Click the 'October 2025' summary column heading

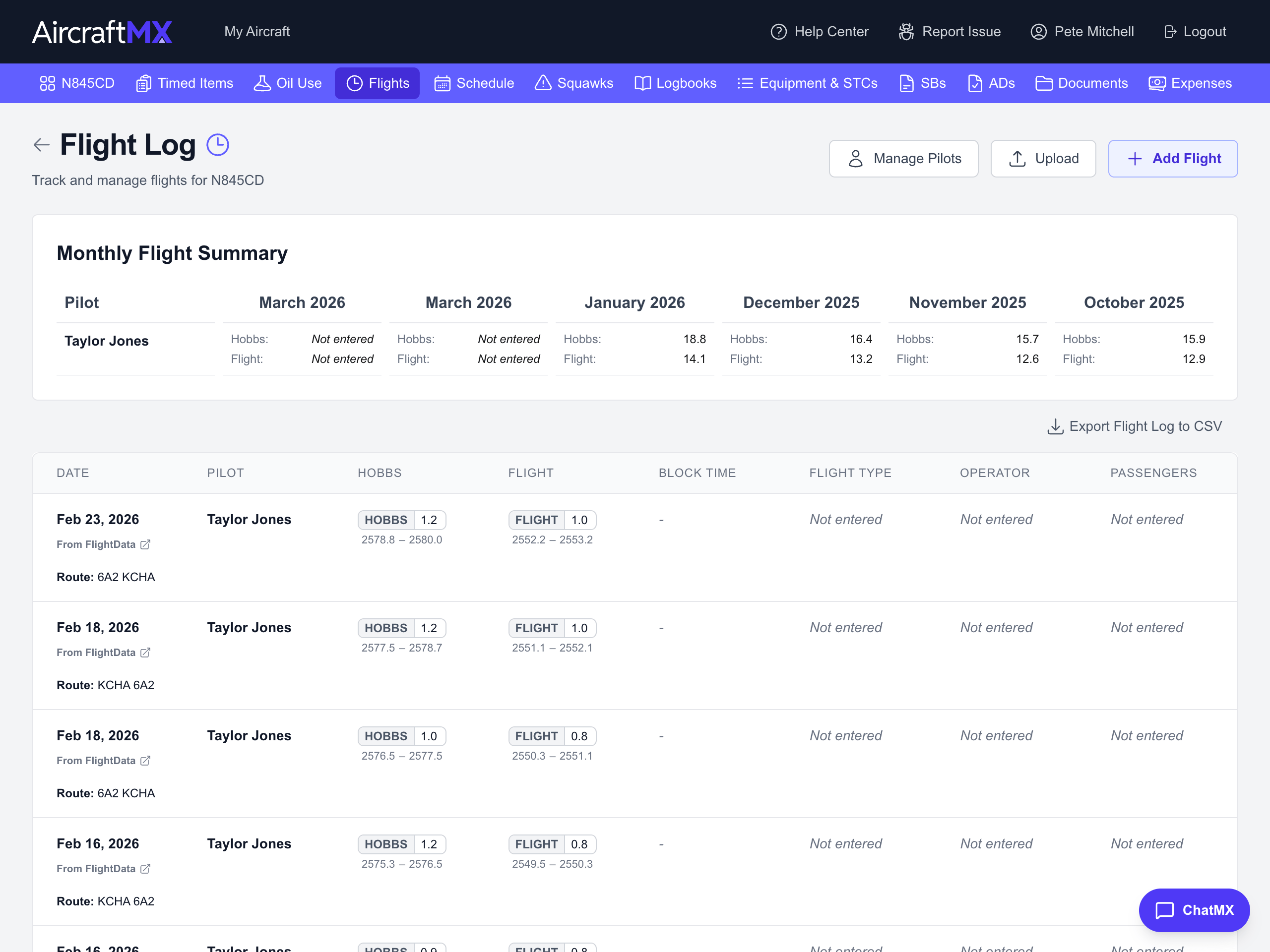pyautogui.click(x=1134, y=302)
